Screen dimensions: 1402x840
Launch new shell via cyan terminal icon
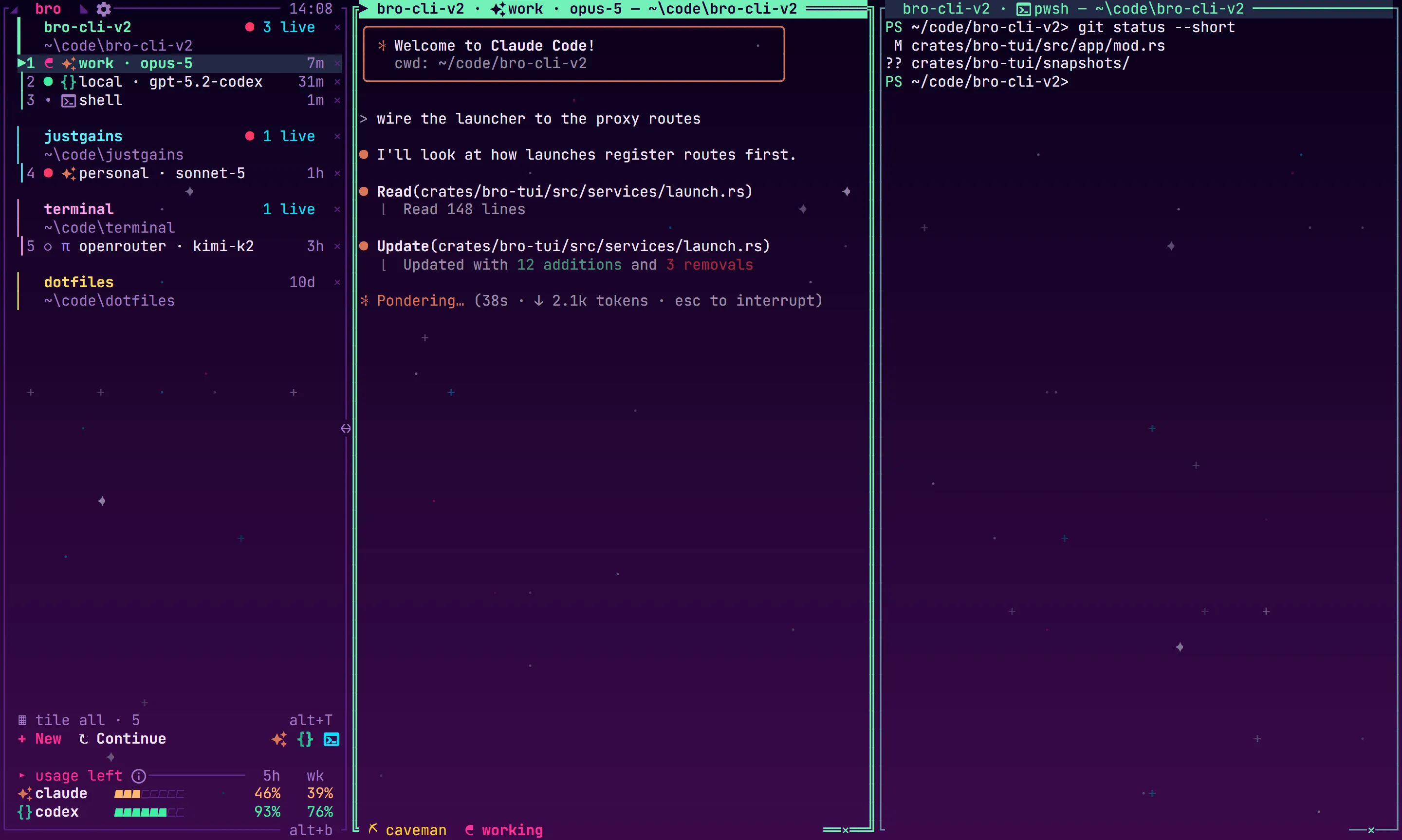[x=331, y=739]
